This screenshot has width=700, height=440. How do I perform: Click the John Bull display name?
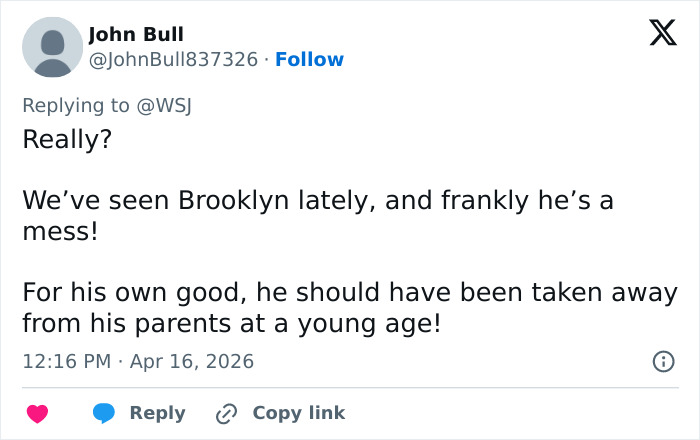coord(136,35)
